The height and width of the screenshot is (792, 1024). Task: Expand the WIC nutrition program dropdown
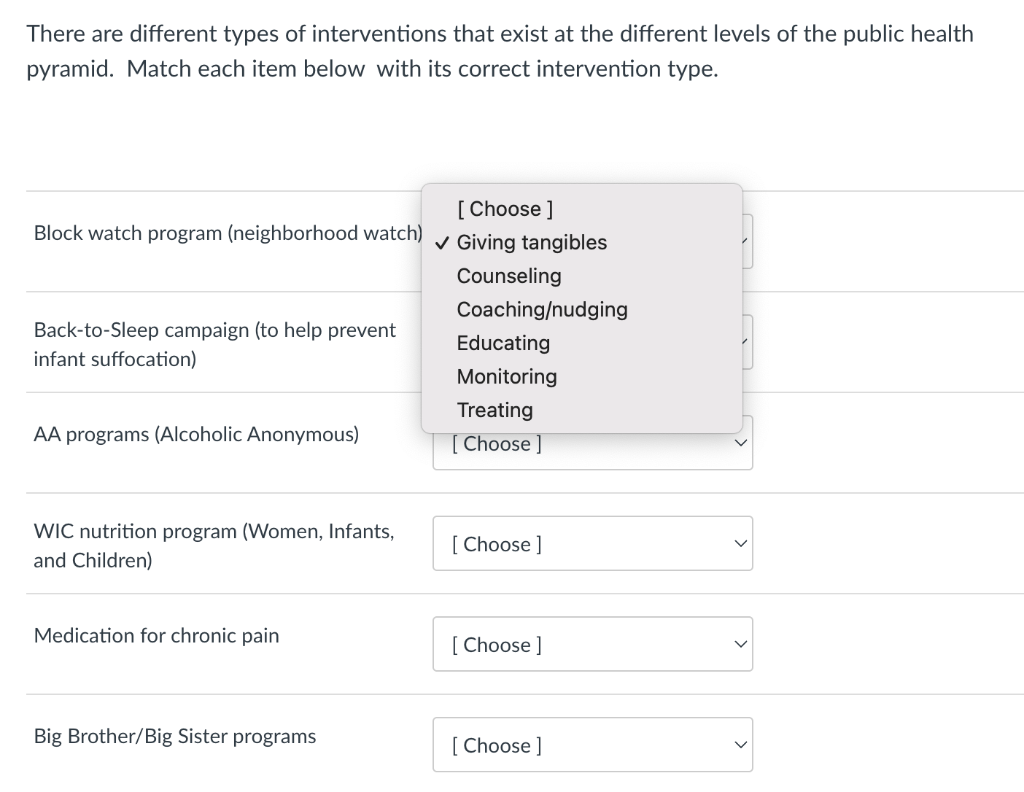click(x=592, y=543)
